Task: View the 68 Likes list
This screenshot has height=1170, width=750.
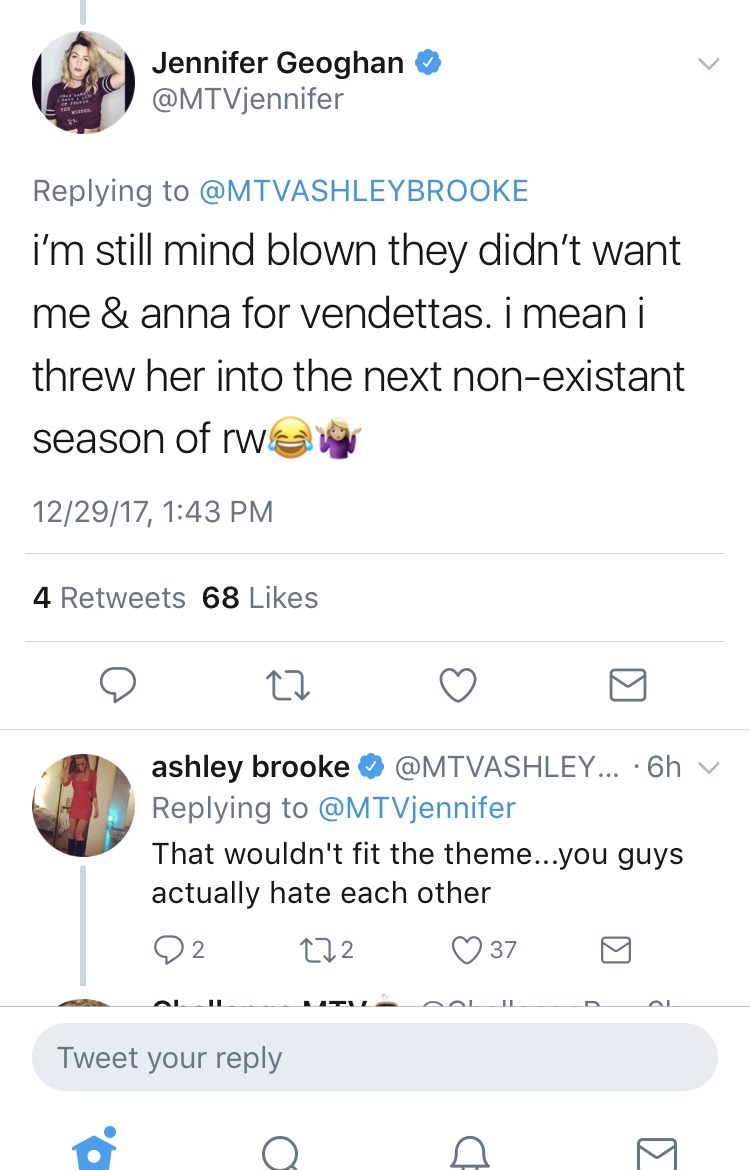Action: tap(260, 598)
